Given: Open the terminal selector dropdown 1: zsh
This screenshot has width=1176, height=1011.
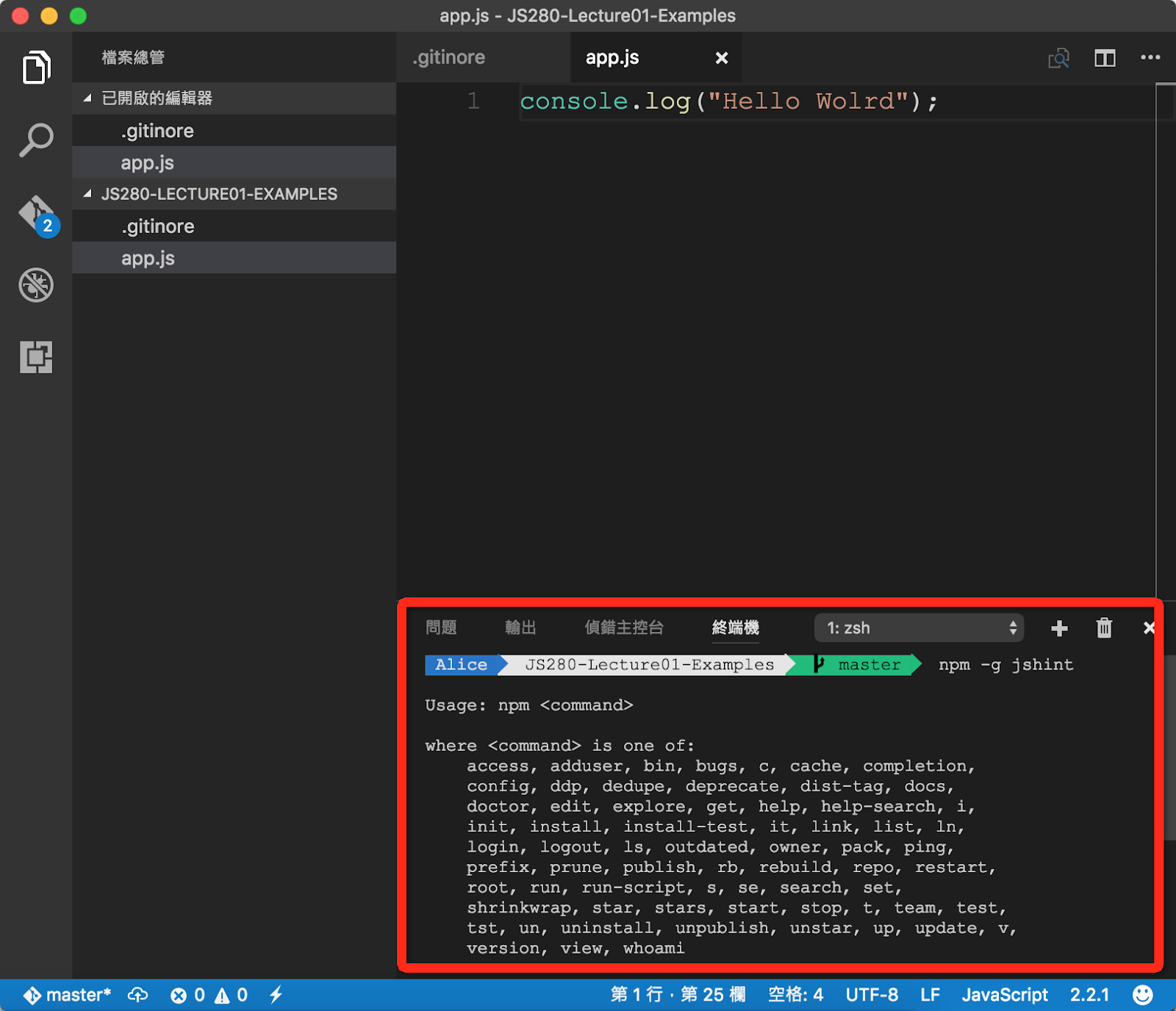Looking at the screenshot, I should [919, 628].
